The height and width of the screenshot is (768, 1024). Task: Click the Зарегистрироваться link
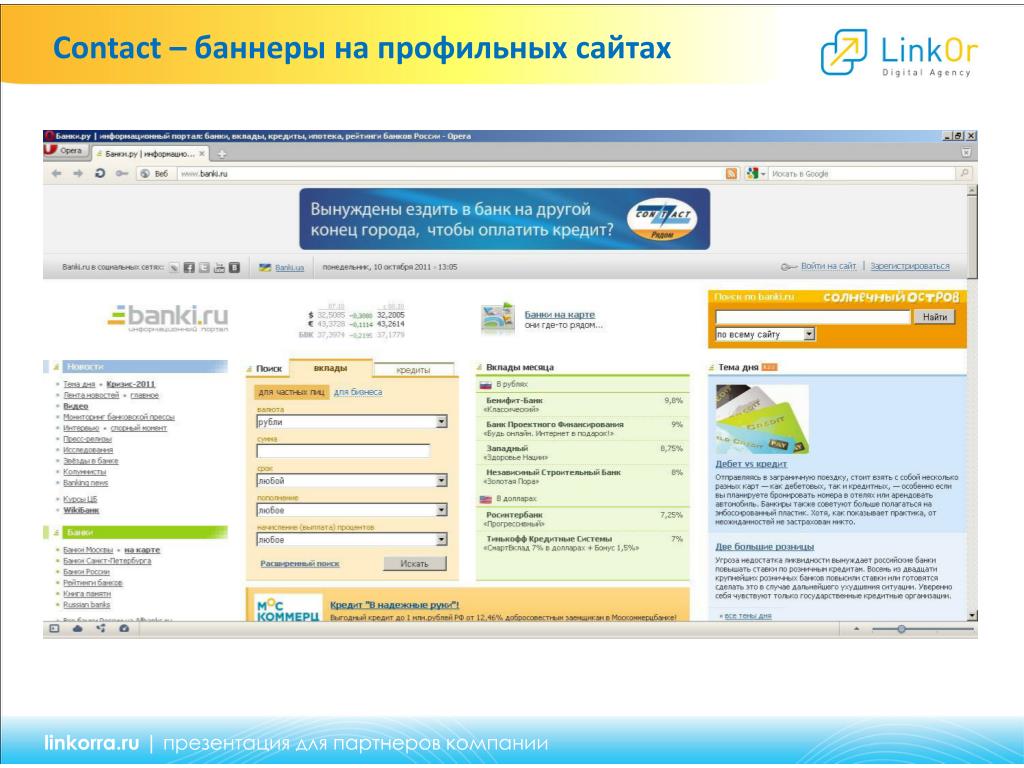(910, 266)
